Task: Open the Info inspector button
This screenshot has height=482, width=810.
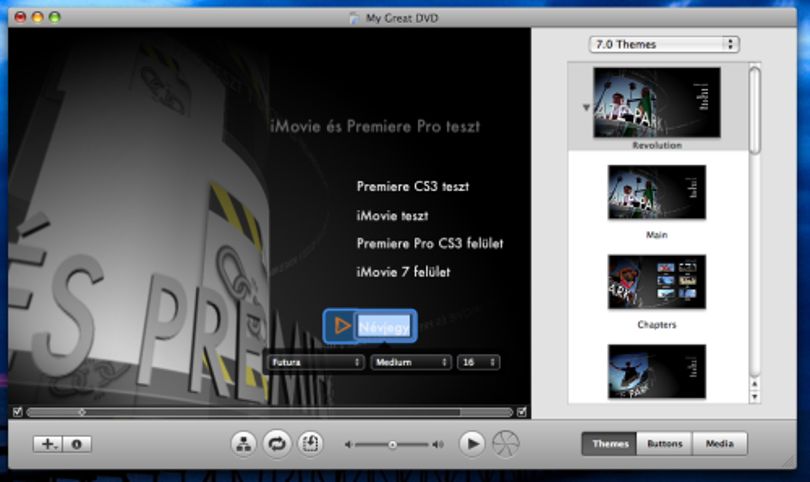Action: (x=77, y=444)
